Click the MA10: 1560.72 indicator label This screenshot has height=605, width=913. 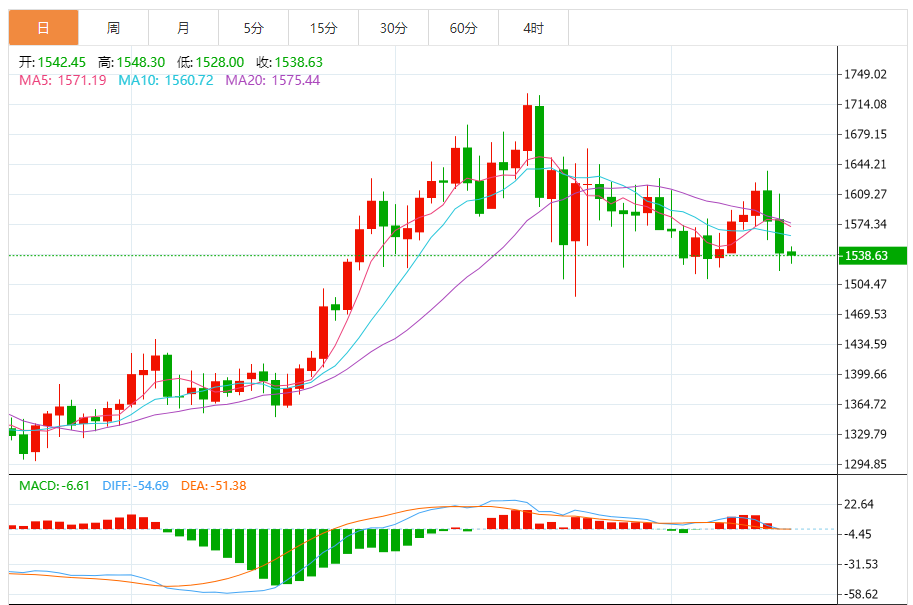click(x=166, y=80)
